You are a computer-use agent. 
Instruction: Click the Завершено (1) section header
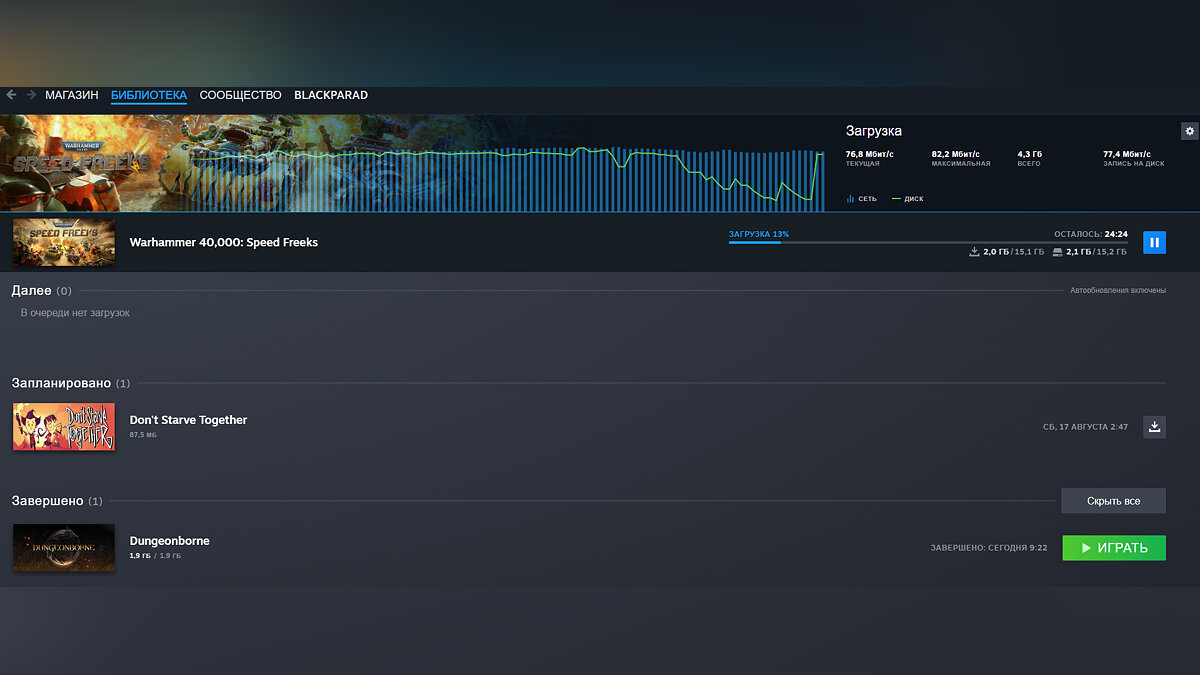click(x=57, y=500)
